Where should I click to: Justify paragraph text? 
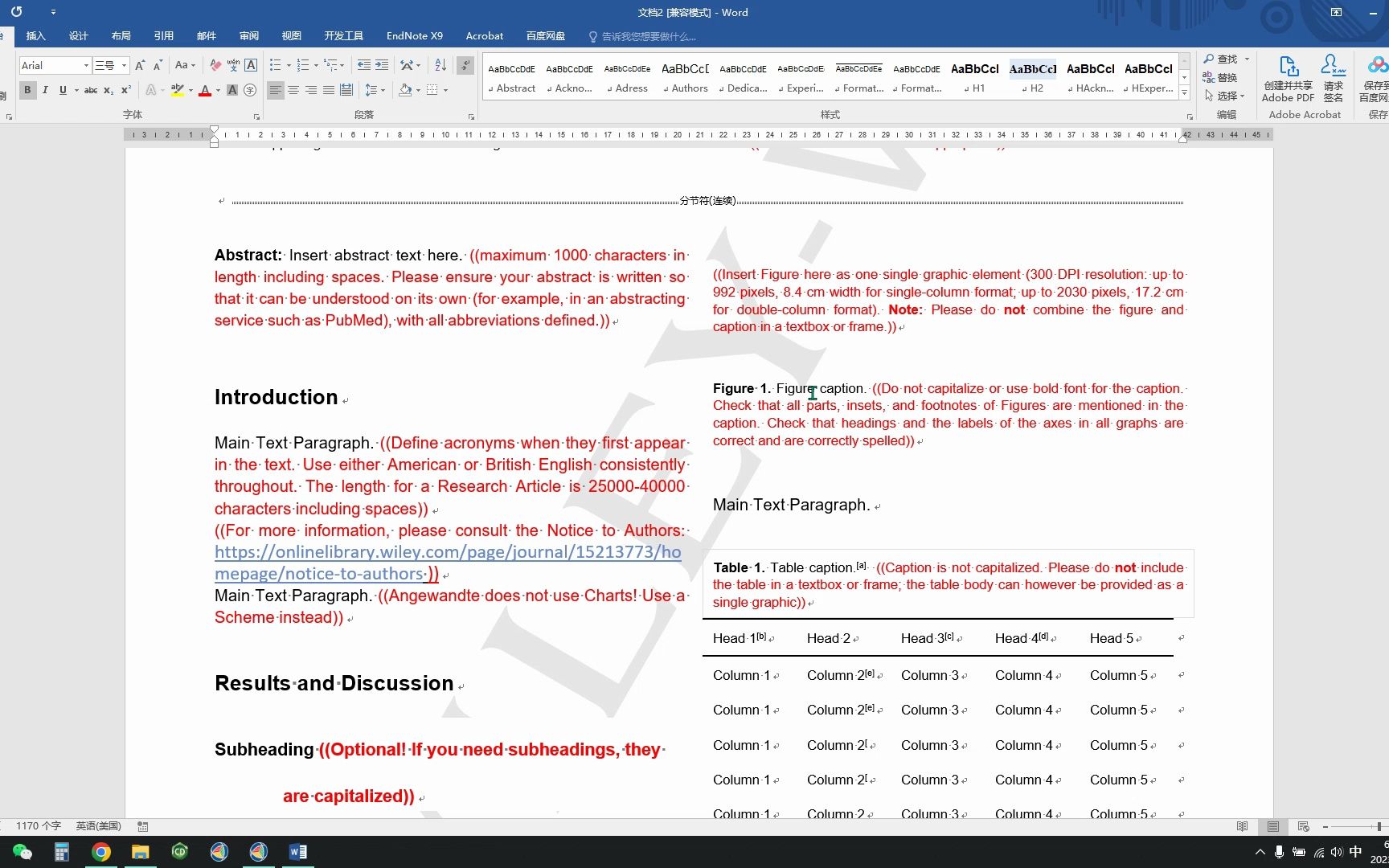pyautogui.click(x=329, y=90)
